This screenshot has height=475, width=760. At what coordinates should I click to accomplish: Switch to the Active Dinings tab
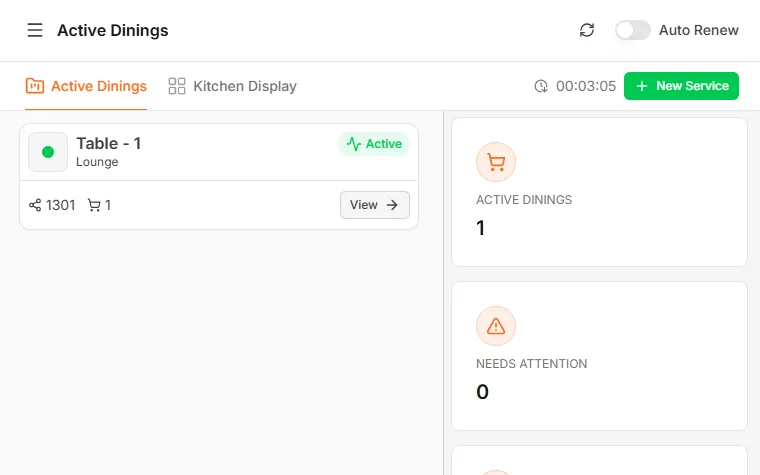pos(86,86)
